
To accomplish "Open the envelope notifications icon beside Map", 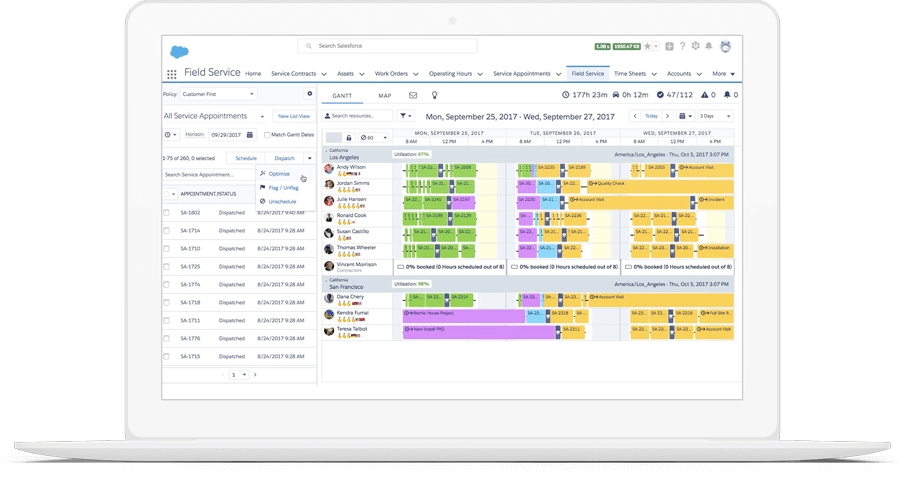I will coord(413,96).
